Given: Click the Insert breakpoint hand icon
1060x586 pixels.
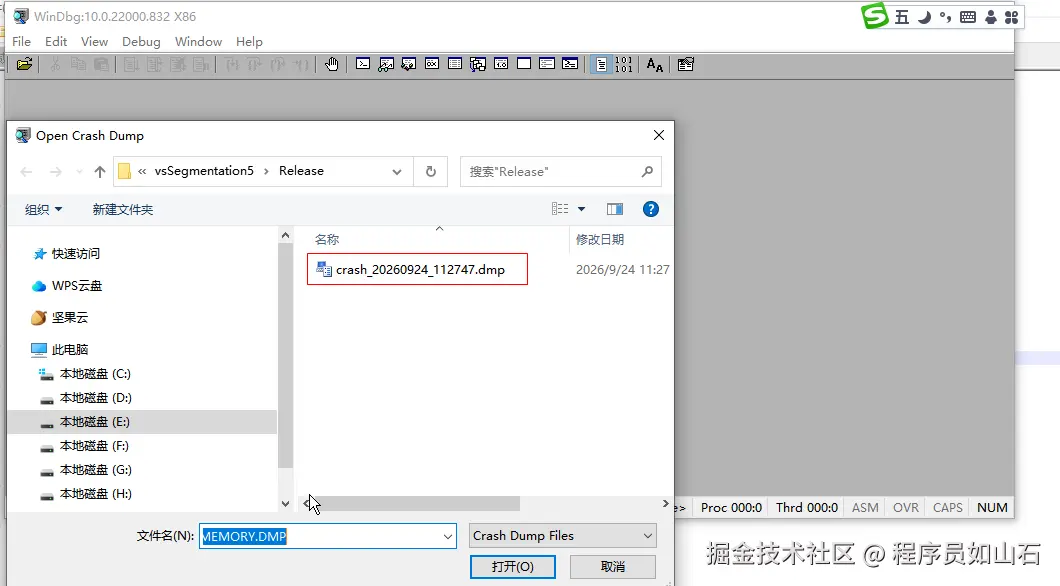Looking at the screenshot, I should (x=331, y=64).
